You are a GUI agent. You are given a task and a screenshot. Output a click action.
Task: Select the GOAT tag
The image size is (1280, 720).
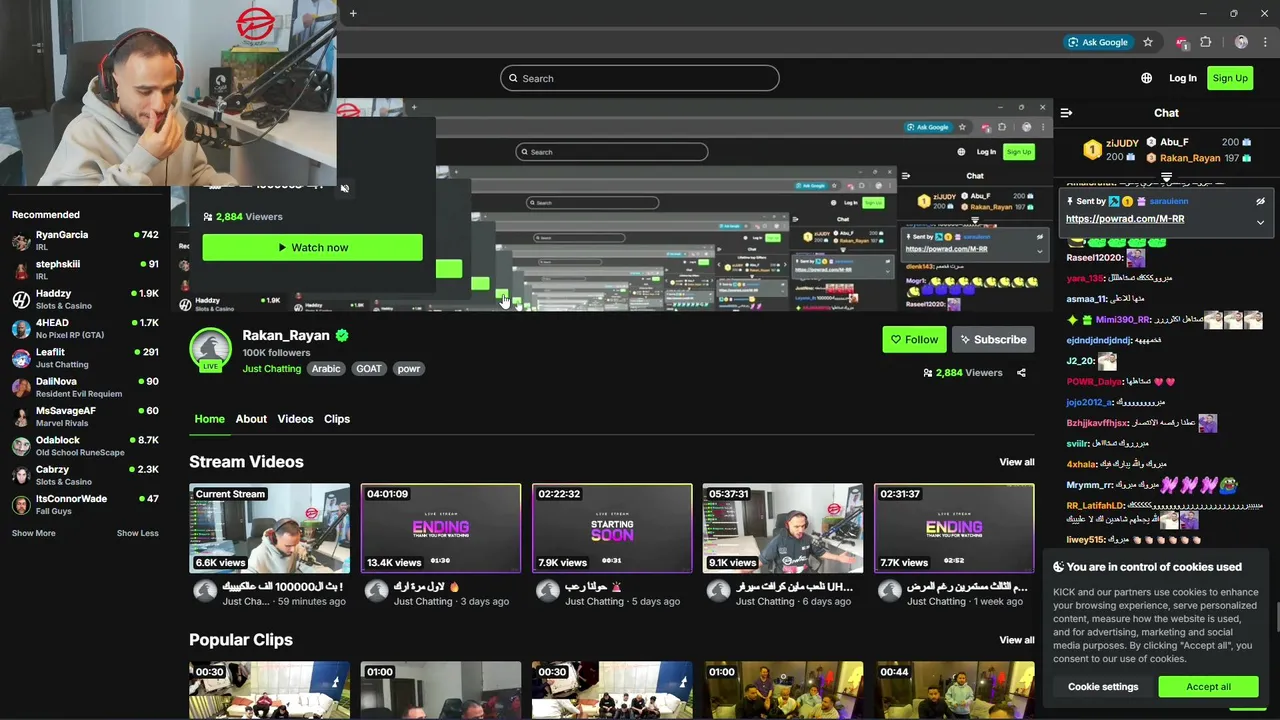click(x=369, y=369)
